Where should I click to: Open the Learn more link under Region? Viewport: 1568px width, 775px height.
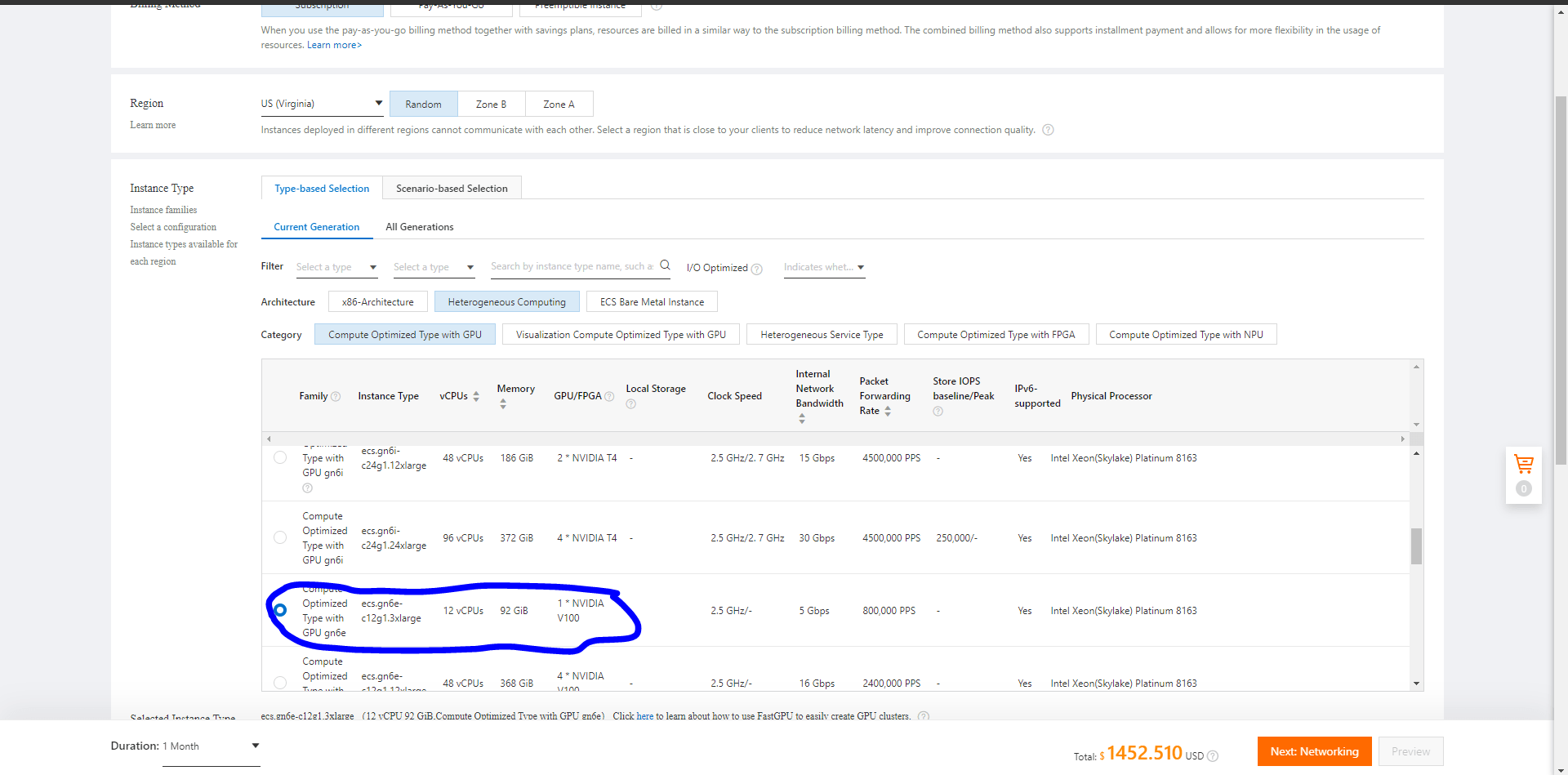pyautogui.click(x=153, y=125)
